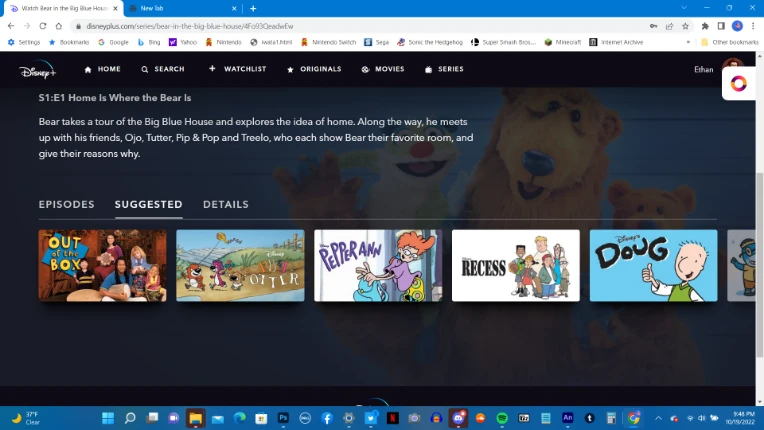Image resolution: width=764 pixels, height=430 pixels.
Task: Expand the bookmarks overflow chevron
Action: [x=688, y=42]
